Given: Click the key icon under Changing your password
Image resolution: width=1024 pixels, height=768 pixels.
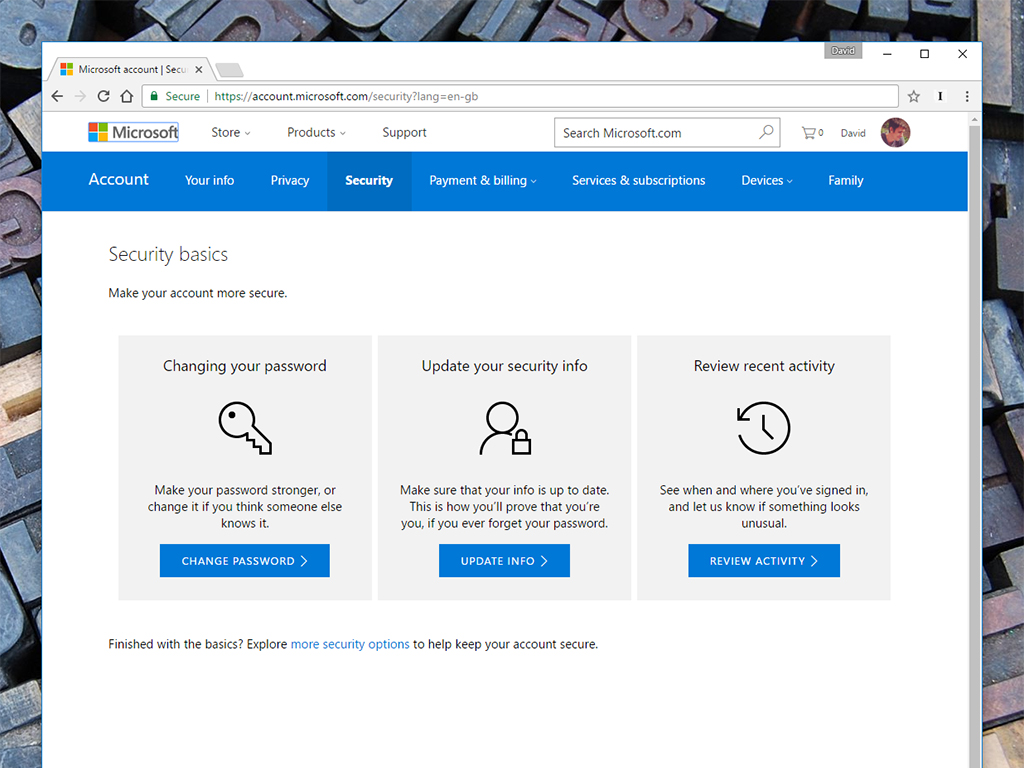Looking at the screenshot, I should 245,428.
